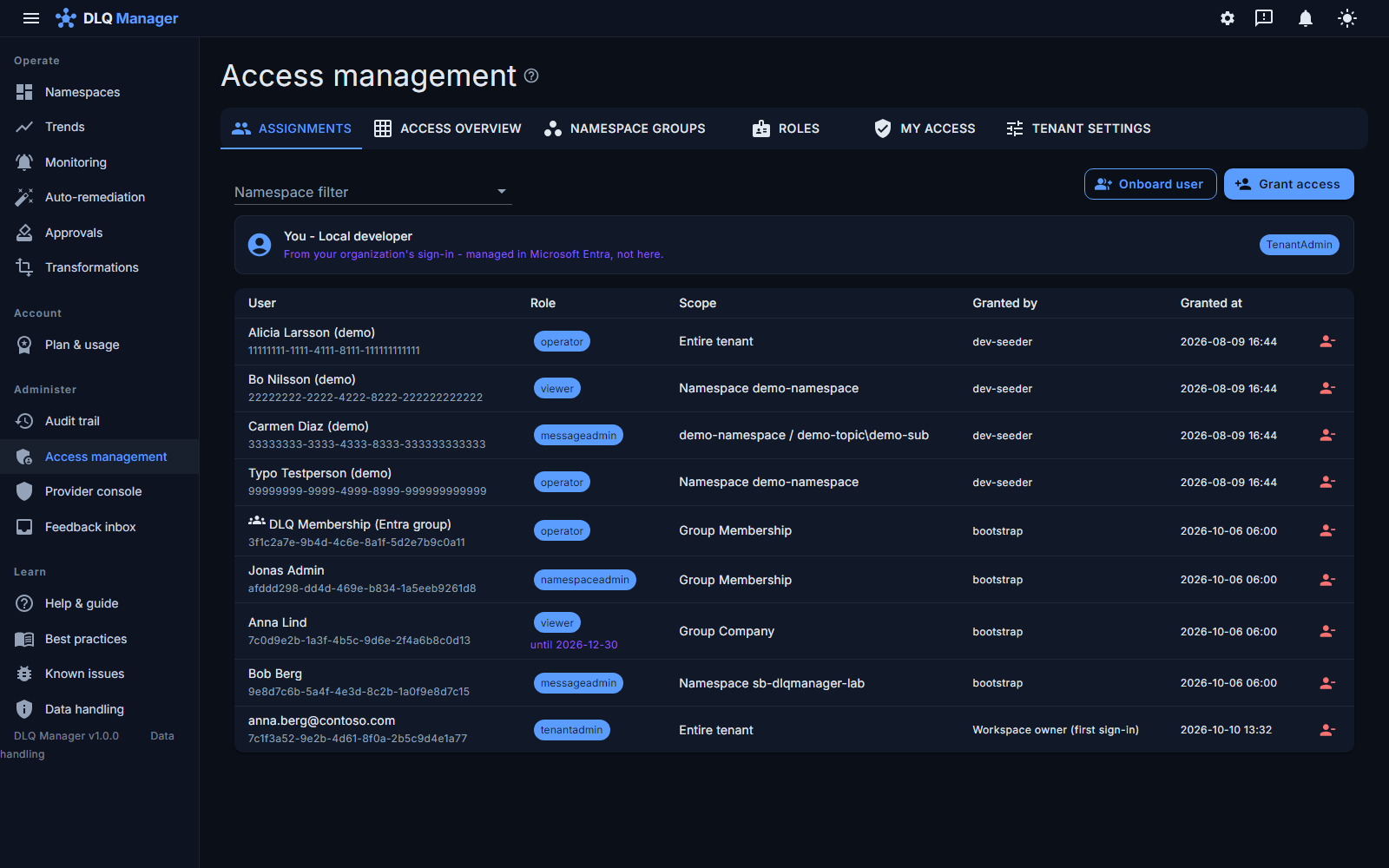Open Feedback inbox
The image size is (1389, 868).
(x=100, y=527)
